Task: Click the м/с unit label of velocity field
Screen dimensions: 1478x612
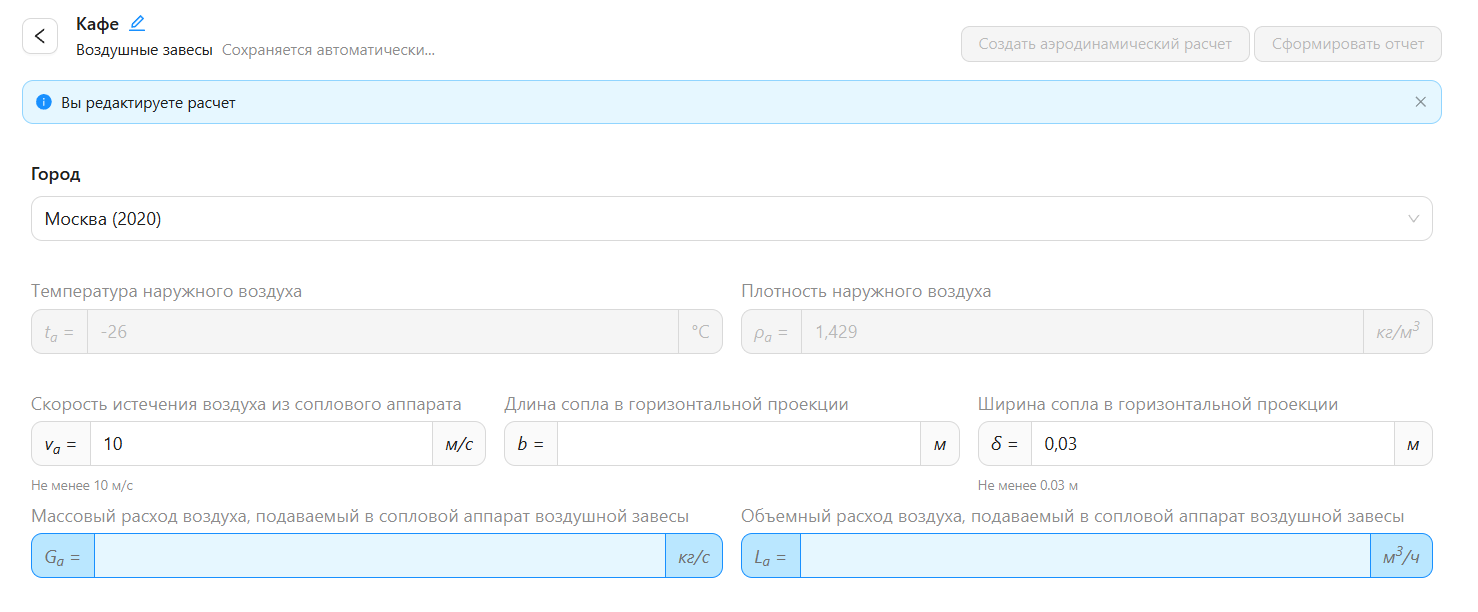Action: coord(459,444)
